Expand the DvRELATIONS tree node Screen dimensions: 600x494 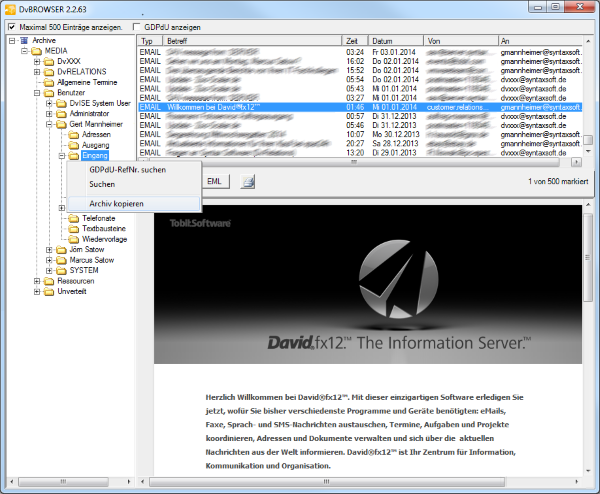pos(37,72)
